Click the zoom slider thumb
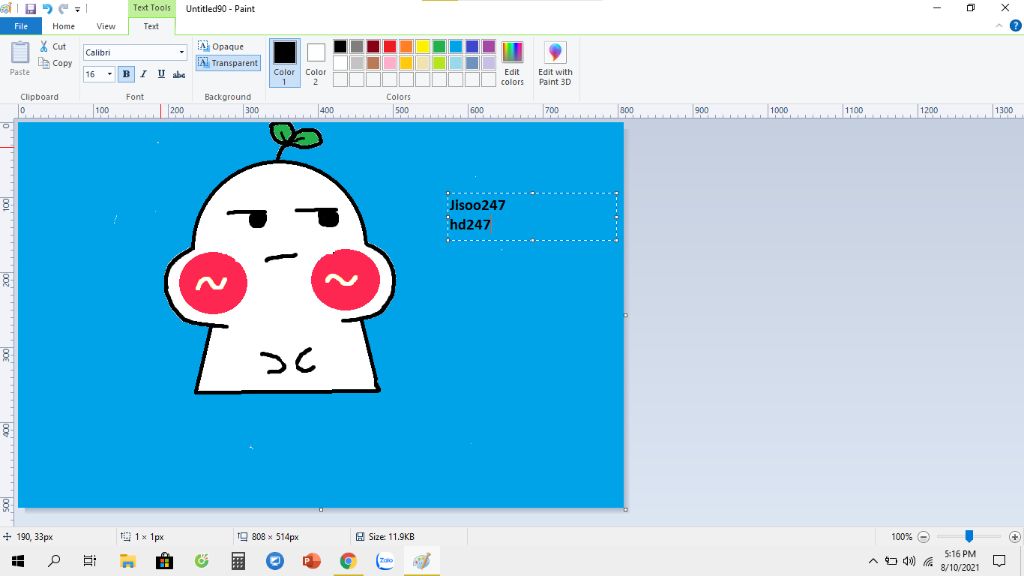The height and width of the screenshot is (576, 1024). tap(969, 536)
